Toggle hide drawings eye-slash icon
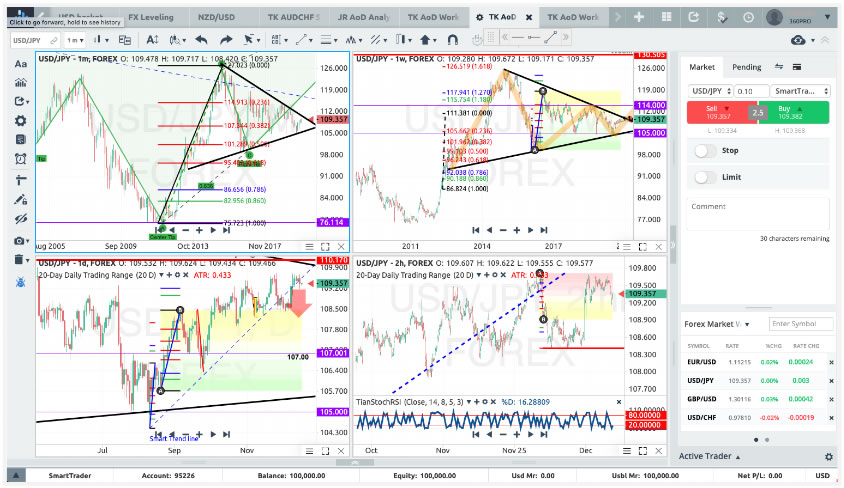Viewport: 844px width, 488px height. (x=21, y=219)
